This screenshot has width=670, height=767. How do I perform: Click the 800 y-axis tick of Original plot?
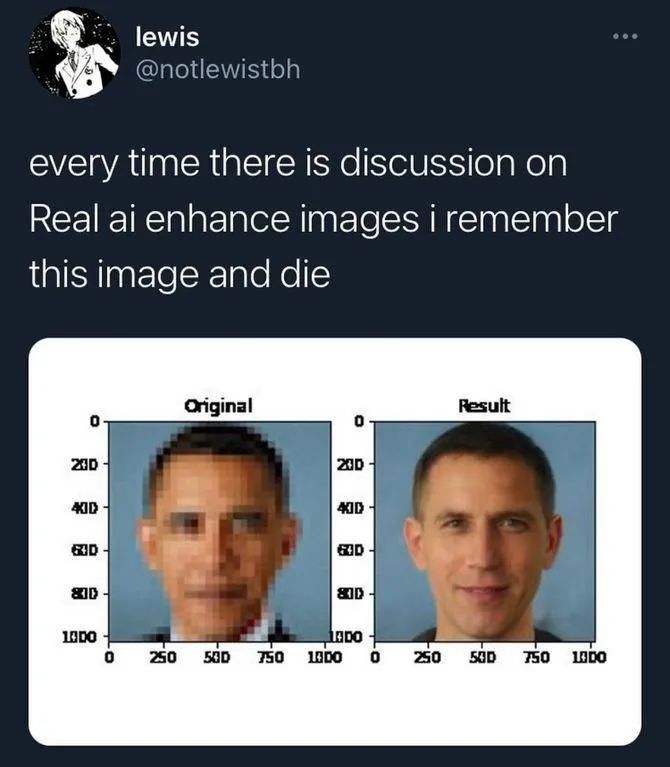click(x=85, y=594)
